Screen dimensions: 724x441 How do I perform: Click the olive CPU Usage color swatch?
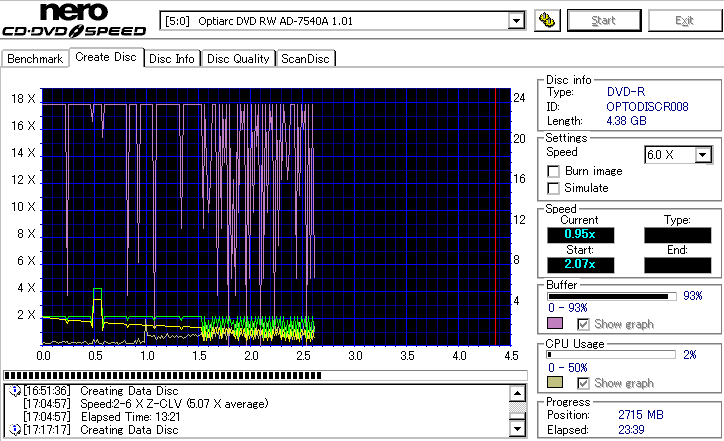[x=555, y=382]
